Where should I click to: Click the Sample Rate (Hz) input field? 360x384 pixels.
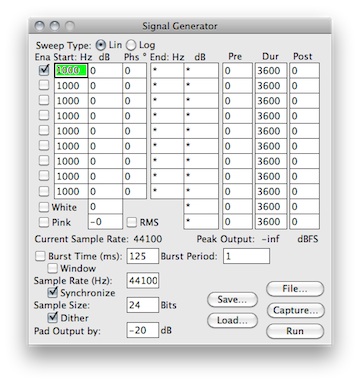(143, 280)
